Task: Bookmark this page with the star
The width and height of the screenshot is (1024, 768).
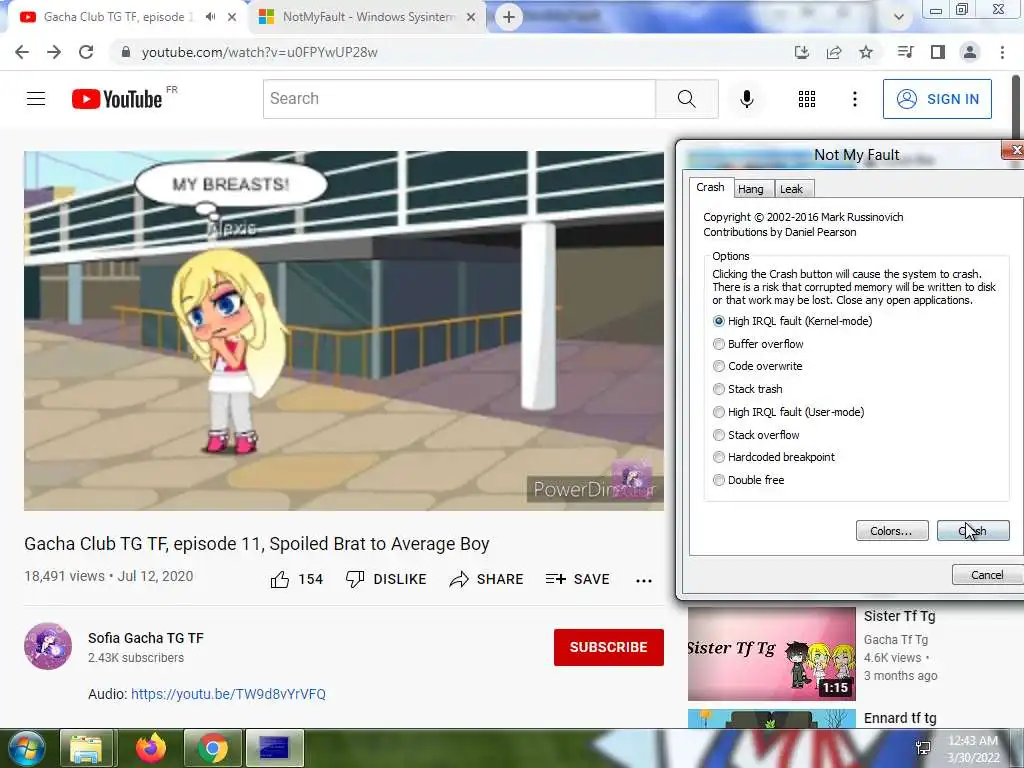Action: coord(866,52)
